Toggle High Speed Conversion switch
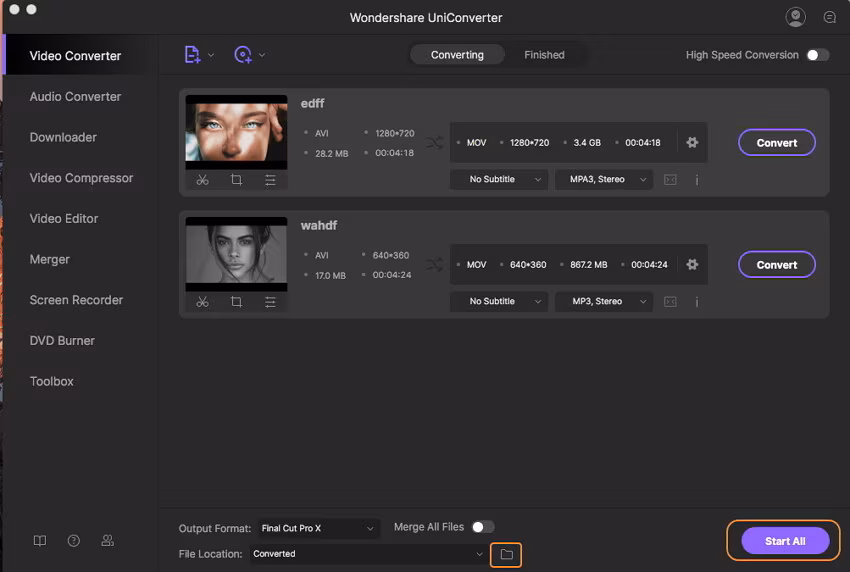The height and width of the screenshot is (572, 850). 817,55
